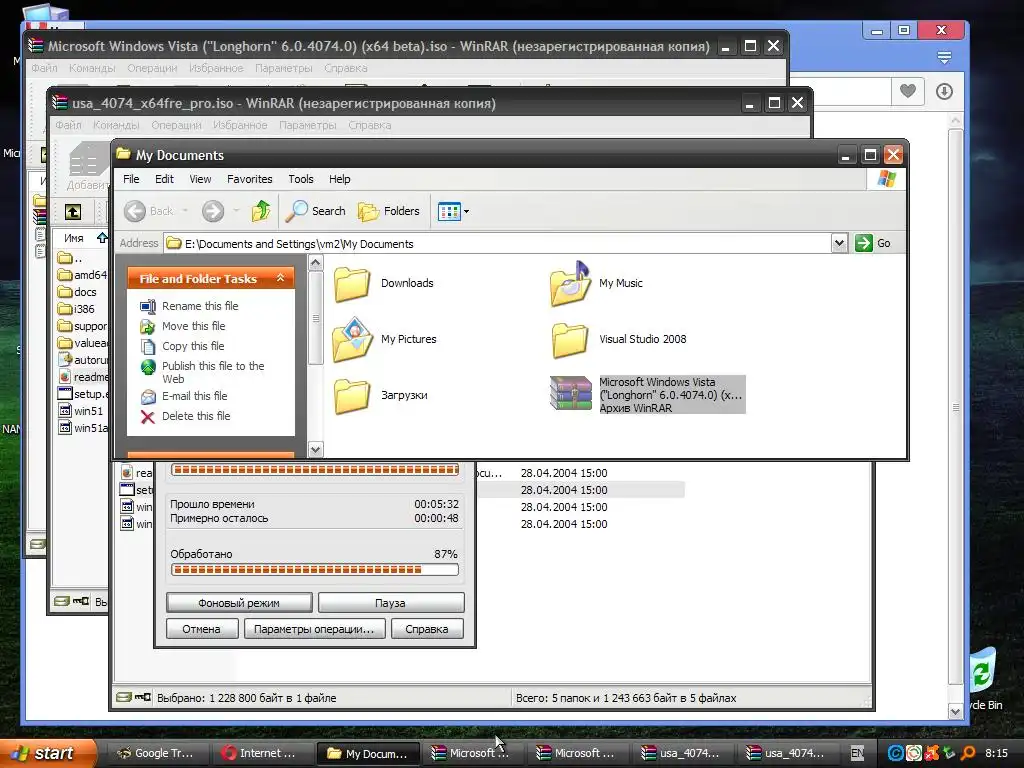Click the magnifier icon in system tray

pos(968,753)
